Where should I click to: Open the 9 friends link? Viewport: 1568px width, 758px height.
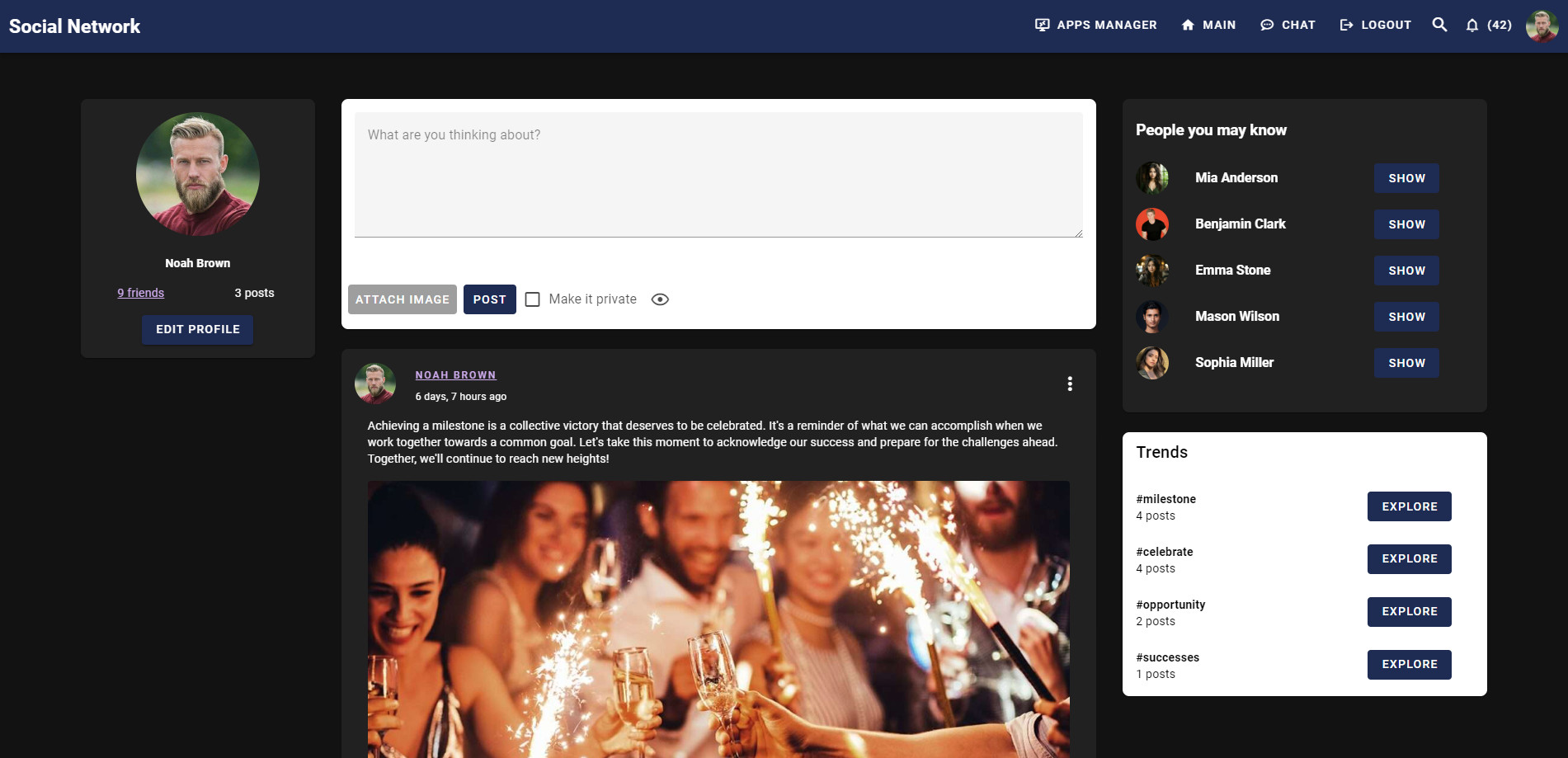(141, 293)
